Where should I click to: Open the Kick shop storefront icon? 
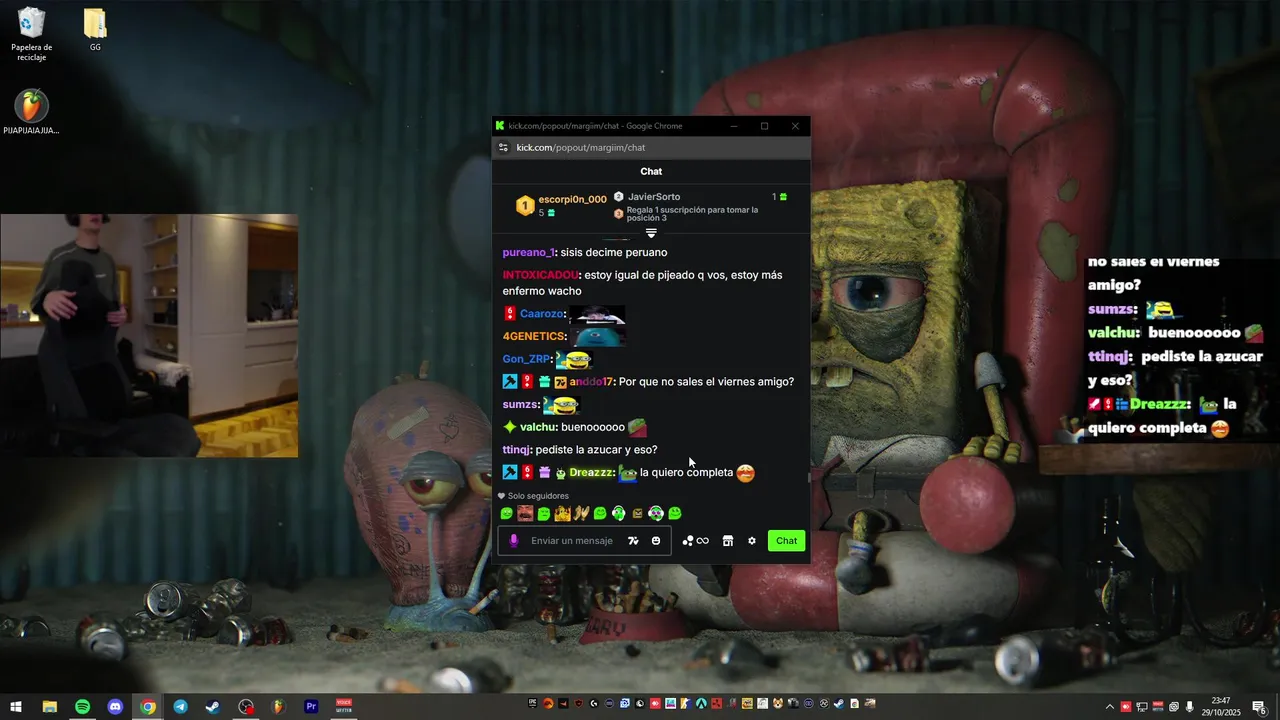(728, 541)
